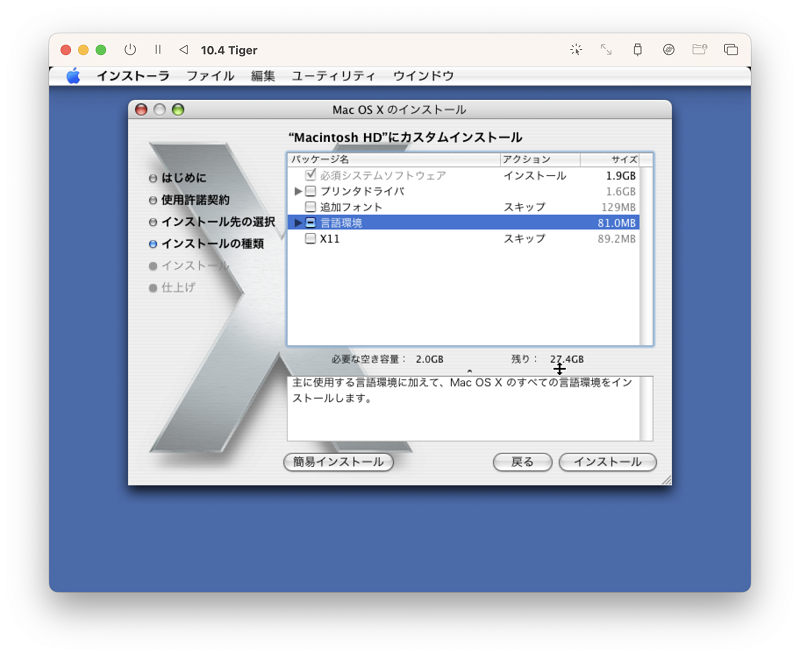Viewport: 800px width, 657px height.
Task: Pause the virtual machine
Action: coord(158,49)
